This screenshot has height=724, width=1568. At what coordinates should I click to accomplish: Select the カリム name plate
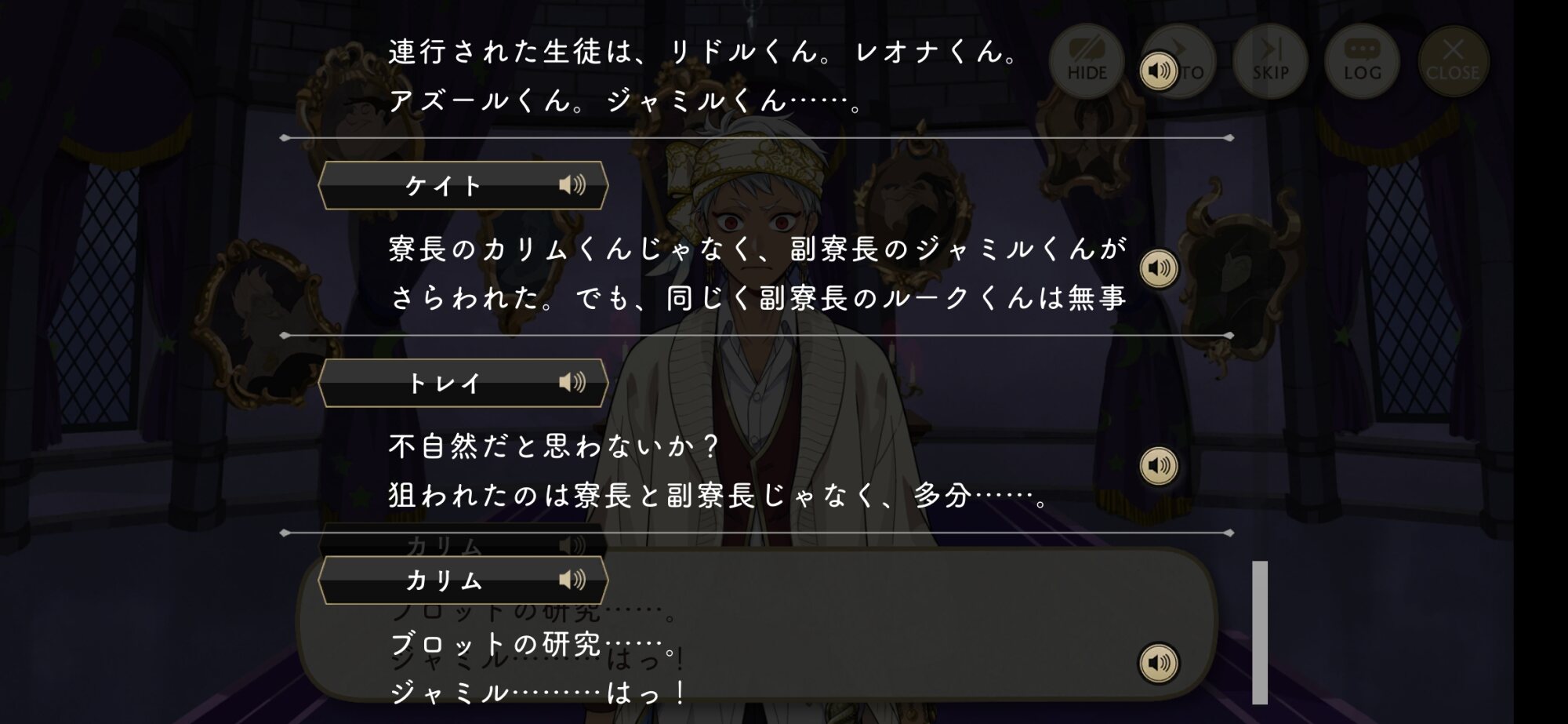tap(463, 580)
